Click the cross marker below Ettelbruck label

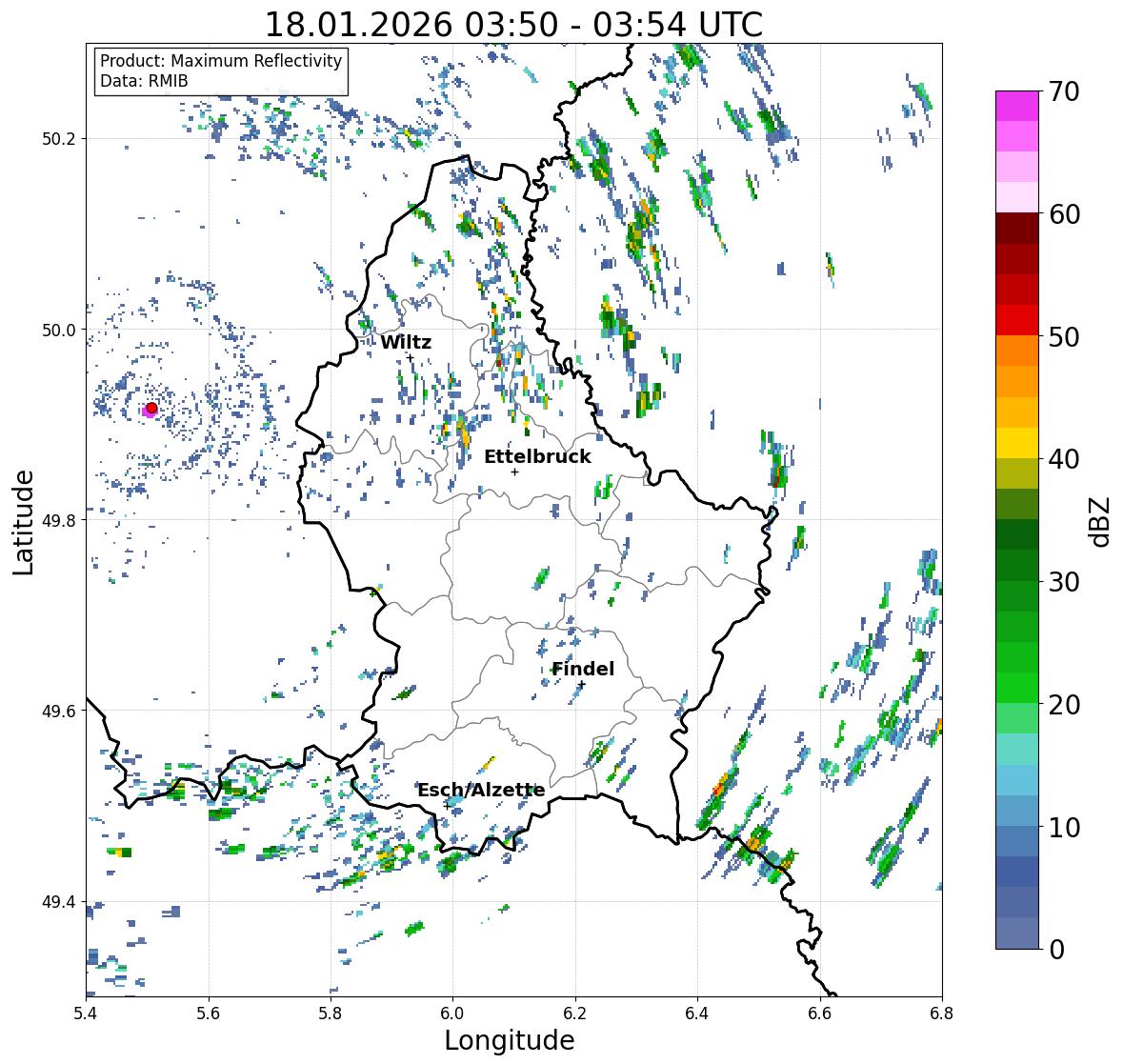(x=514, y=472)
